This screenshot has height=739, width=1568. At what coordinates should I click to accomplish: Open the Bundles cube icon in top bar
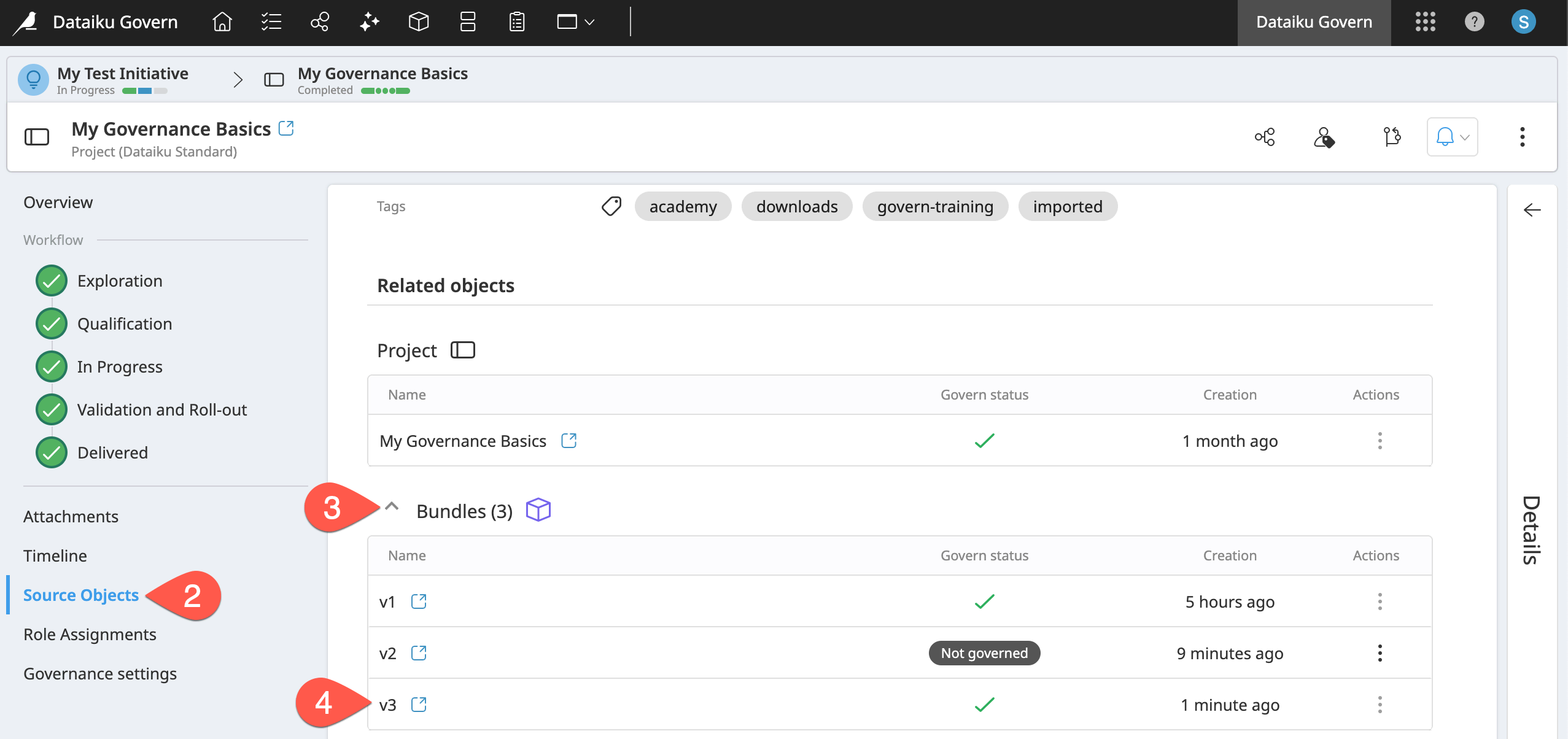[x=418, y=22]
